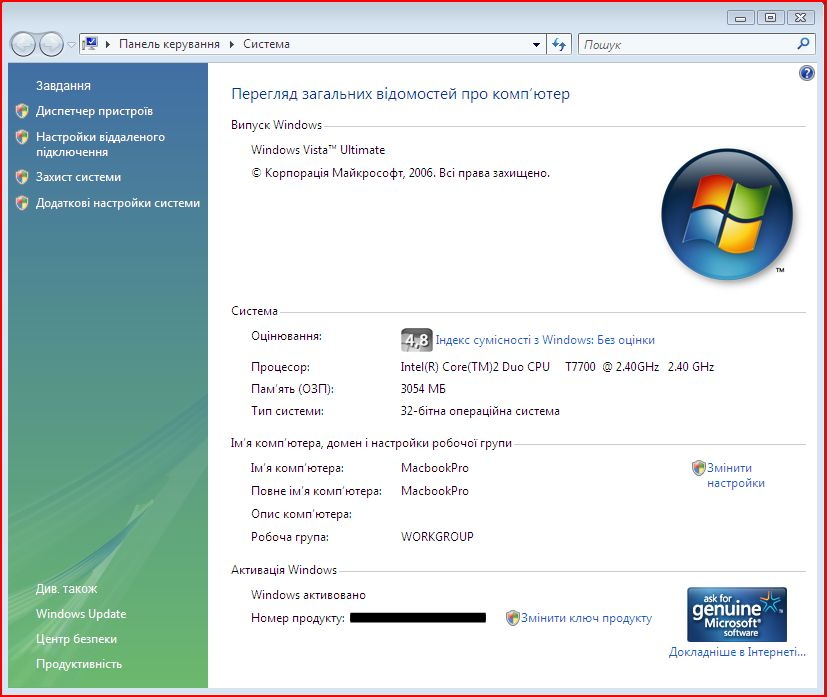827x697 pixels.
Task: Click shield icon beside Диспетчер пристроїв
Action: click(22, 111)
